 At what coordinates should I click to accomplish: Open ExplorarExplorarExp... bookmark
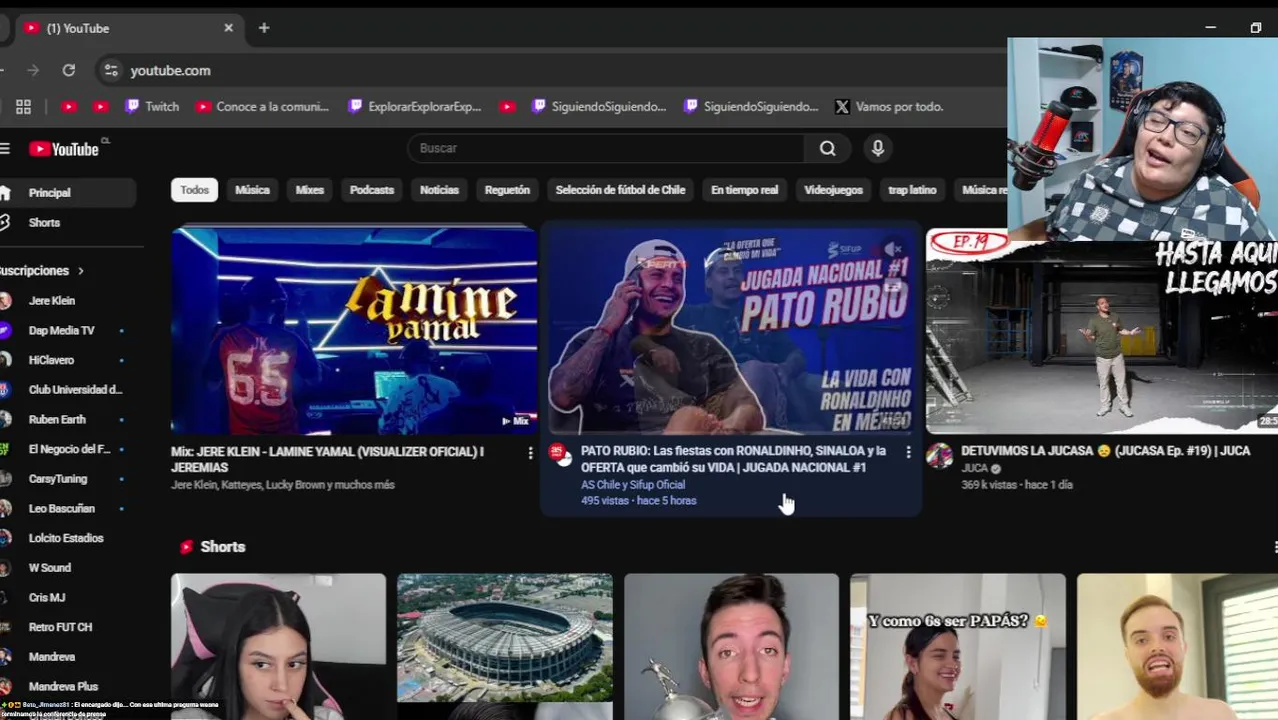(x=415, y=106)
